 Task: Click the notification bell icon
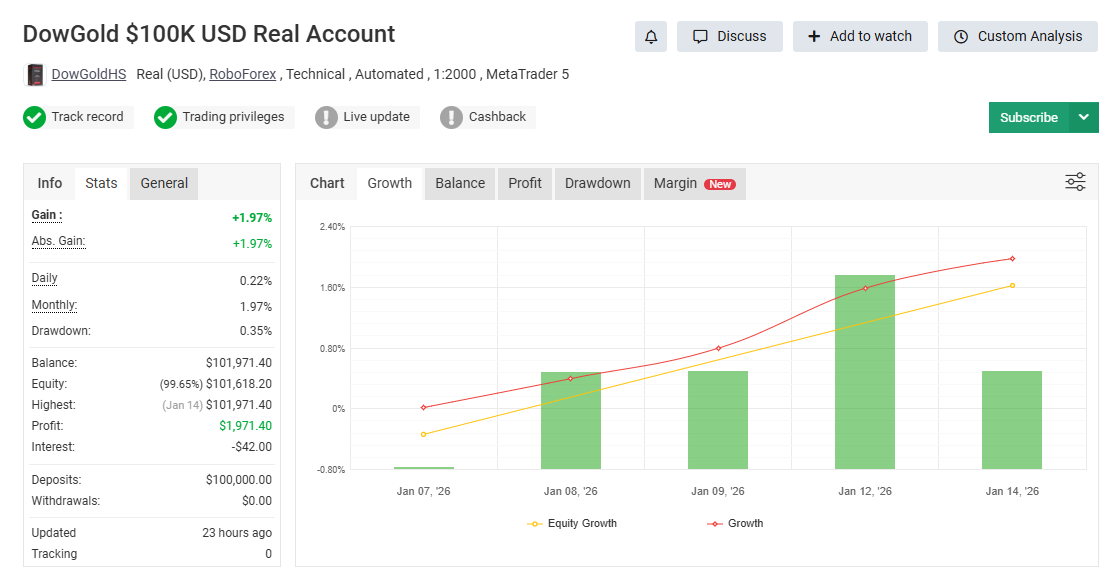651,36
